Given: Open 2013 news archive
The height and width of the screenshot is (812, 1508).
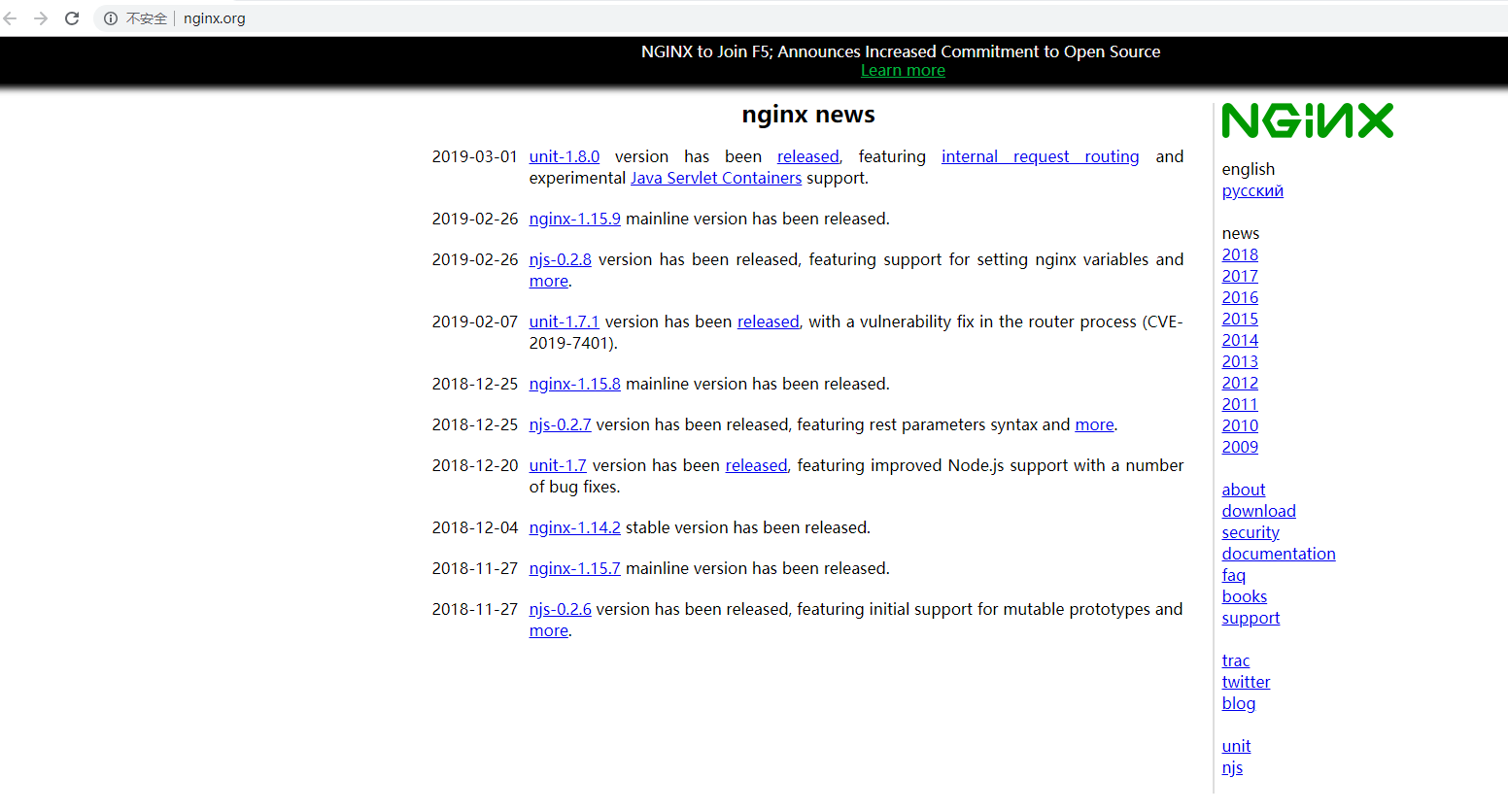Looking at the screenshot, I should (1240, 361).
